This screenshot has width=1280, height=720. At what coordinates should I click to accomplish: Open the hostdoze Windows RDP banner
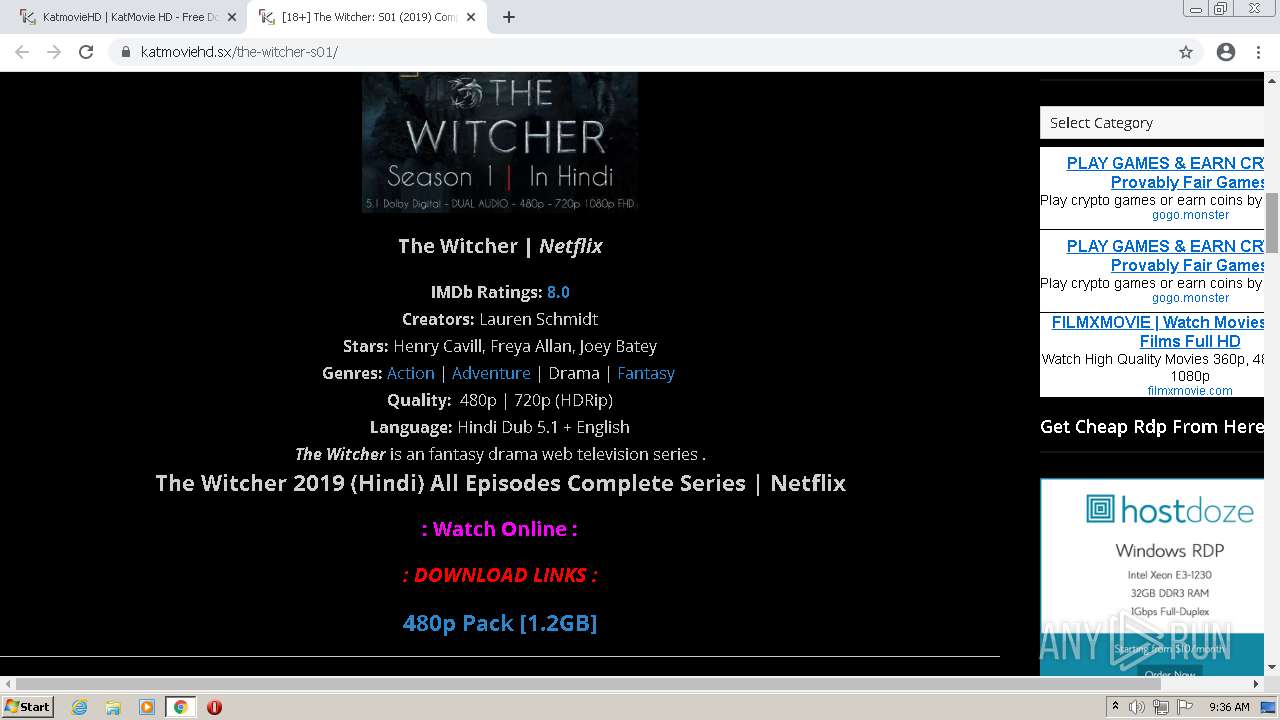(1152, 577)
